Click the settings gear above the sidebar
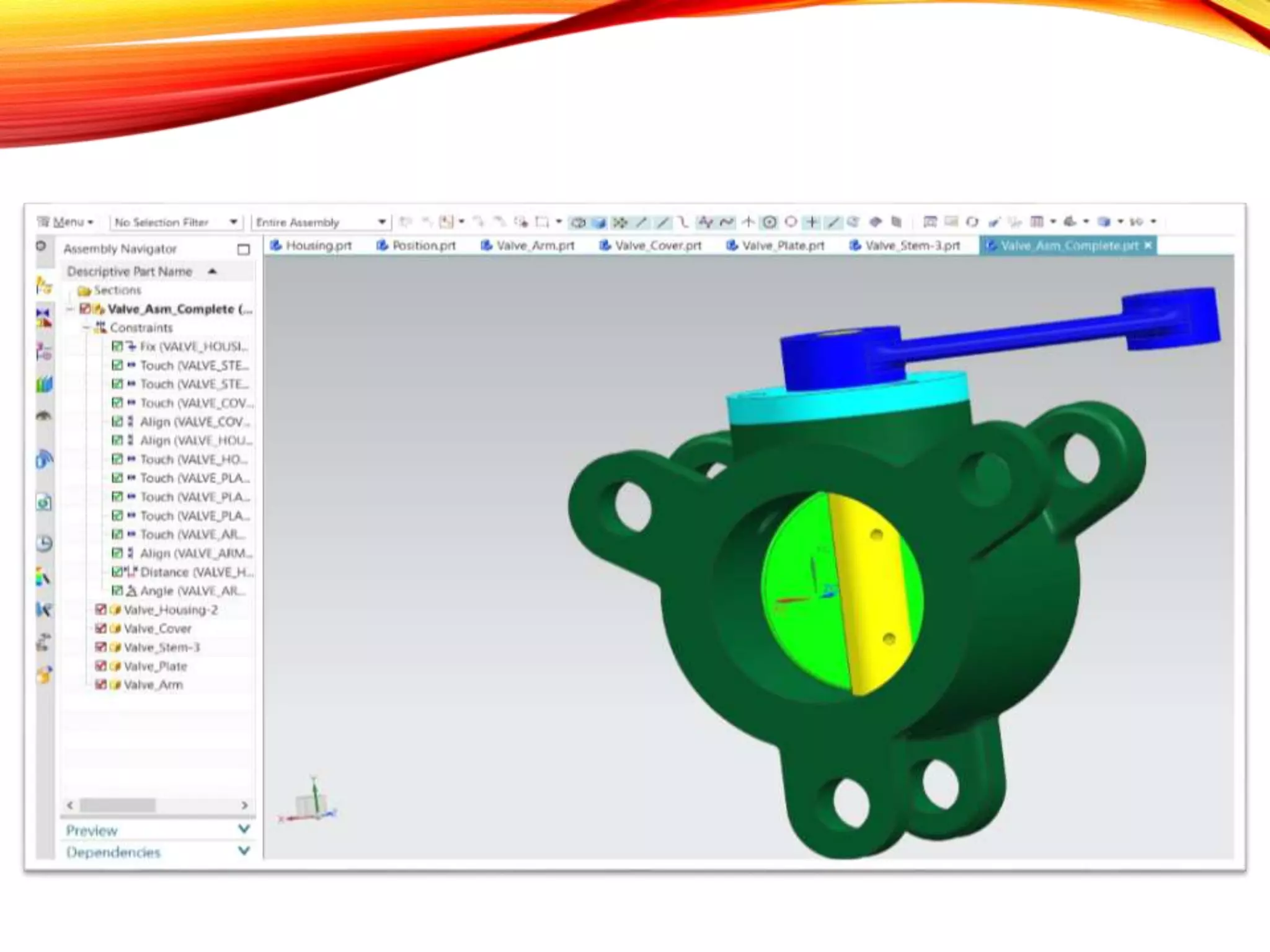 click(41, 246)
